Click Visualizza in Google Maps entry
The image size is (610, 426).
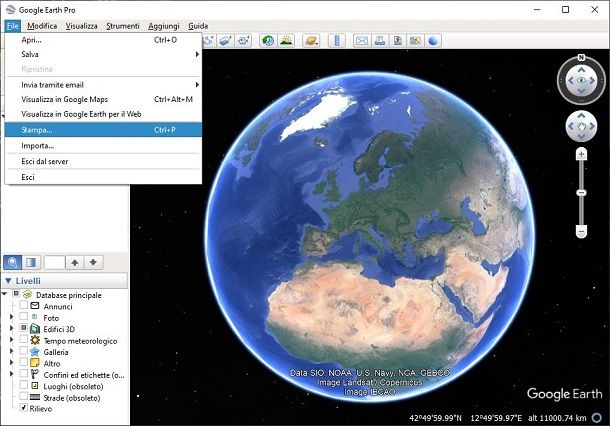(103, 100)
